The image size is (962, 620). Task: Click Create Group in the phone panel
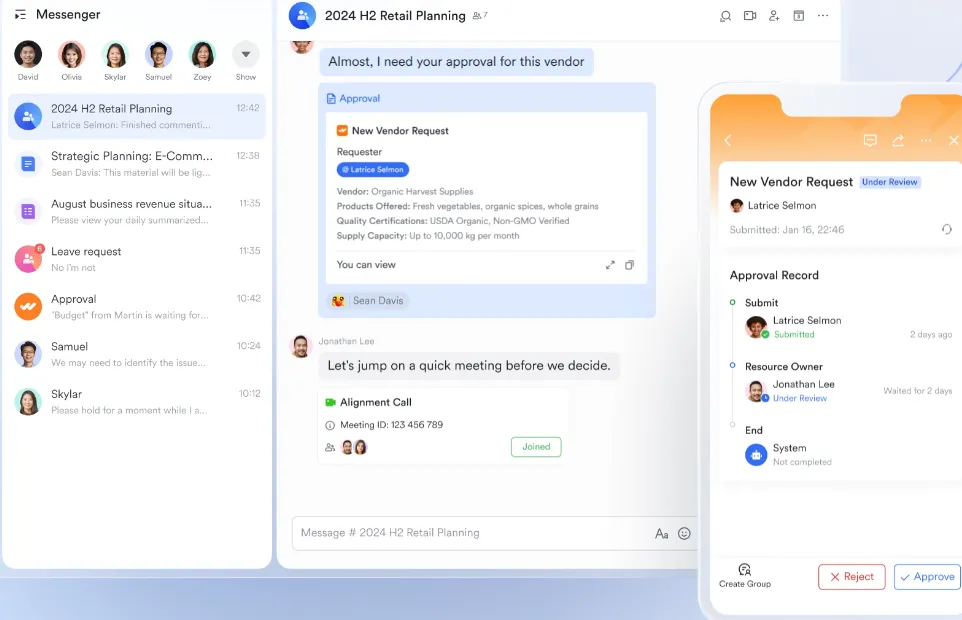point(745,576)
